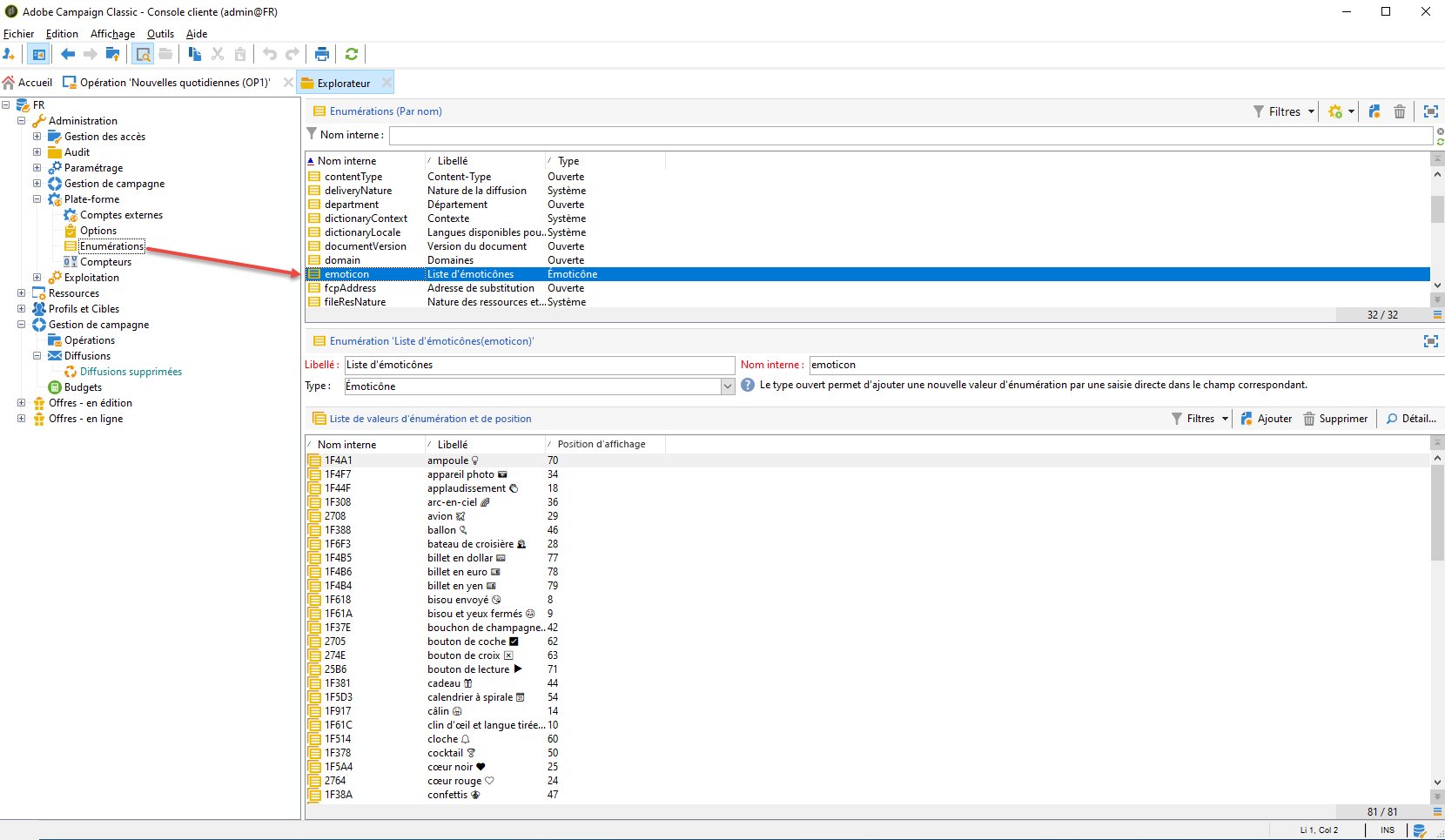Viewport: 1445px width, 840px height.
Task: Switch to Opération 'Nouvelles quotidiennes (OP1)' tab
Action: 167,83
